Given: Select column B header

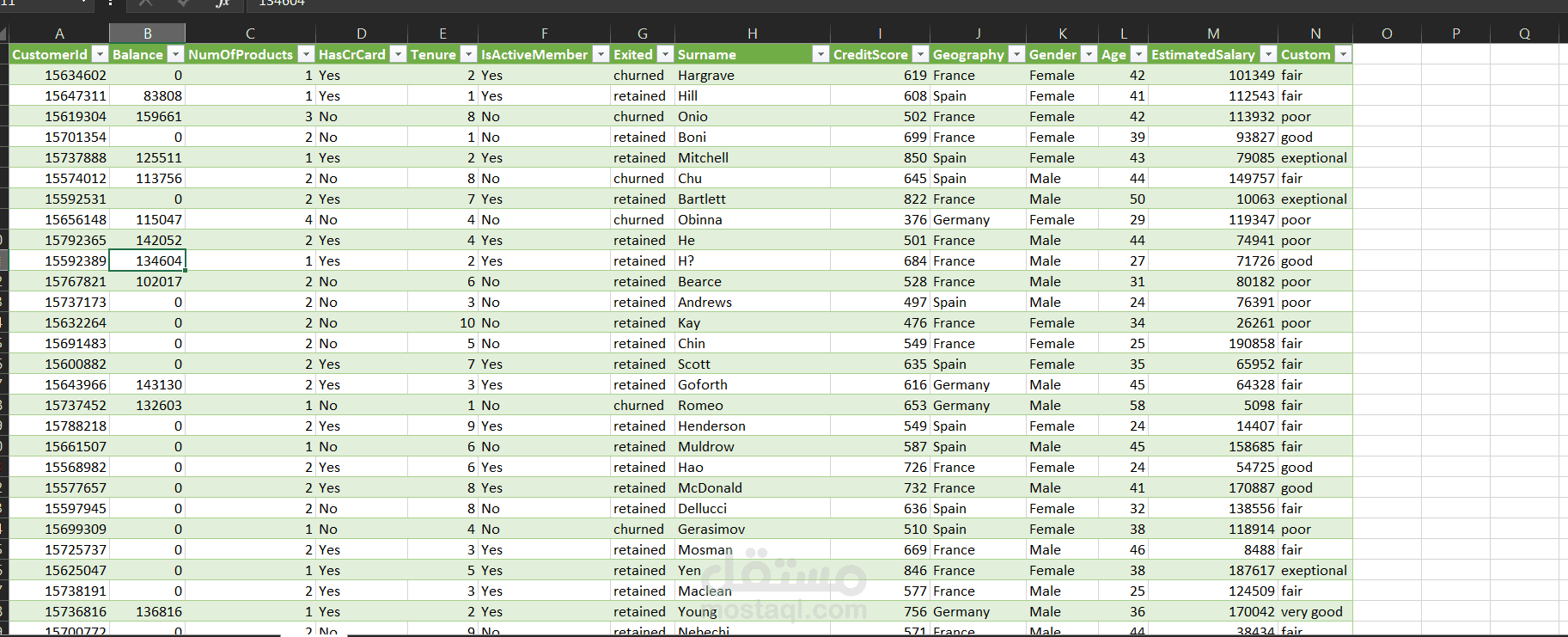Looking at the screenshot, I should point(147,34).
